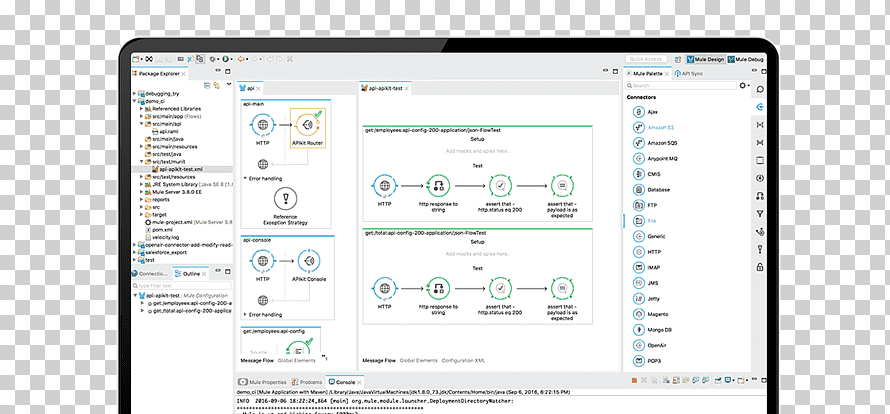Open the API Sync tab
This screenshot has height=414, width=890.
[x=690, y=74]
